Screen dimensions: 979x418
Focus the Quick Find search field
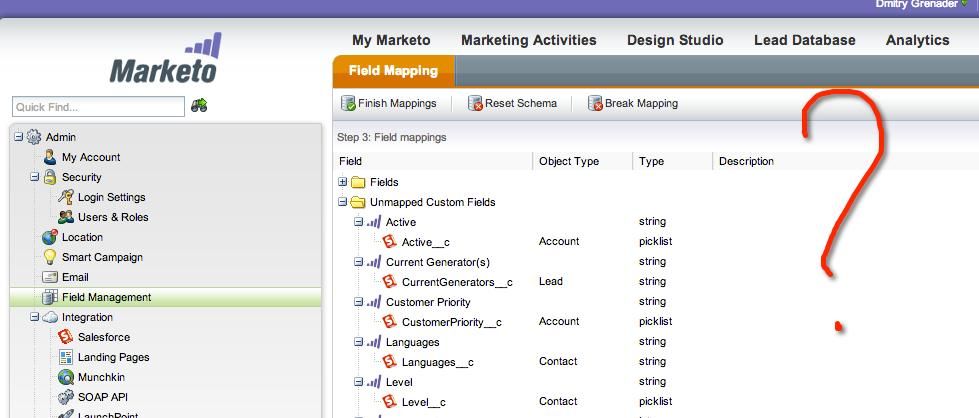[x=98, y=107]
